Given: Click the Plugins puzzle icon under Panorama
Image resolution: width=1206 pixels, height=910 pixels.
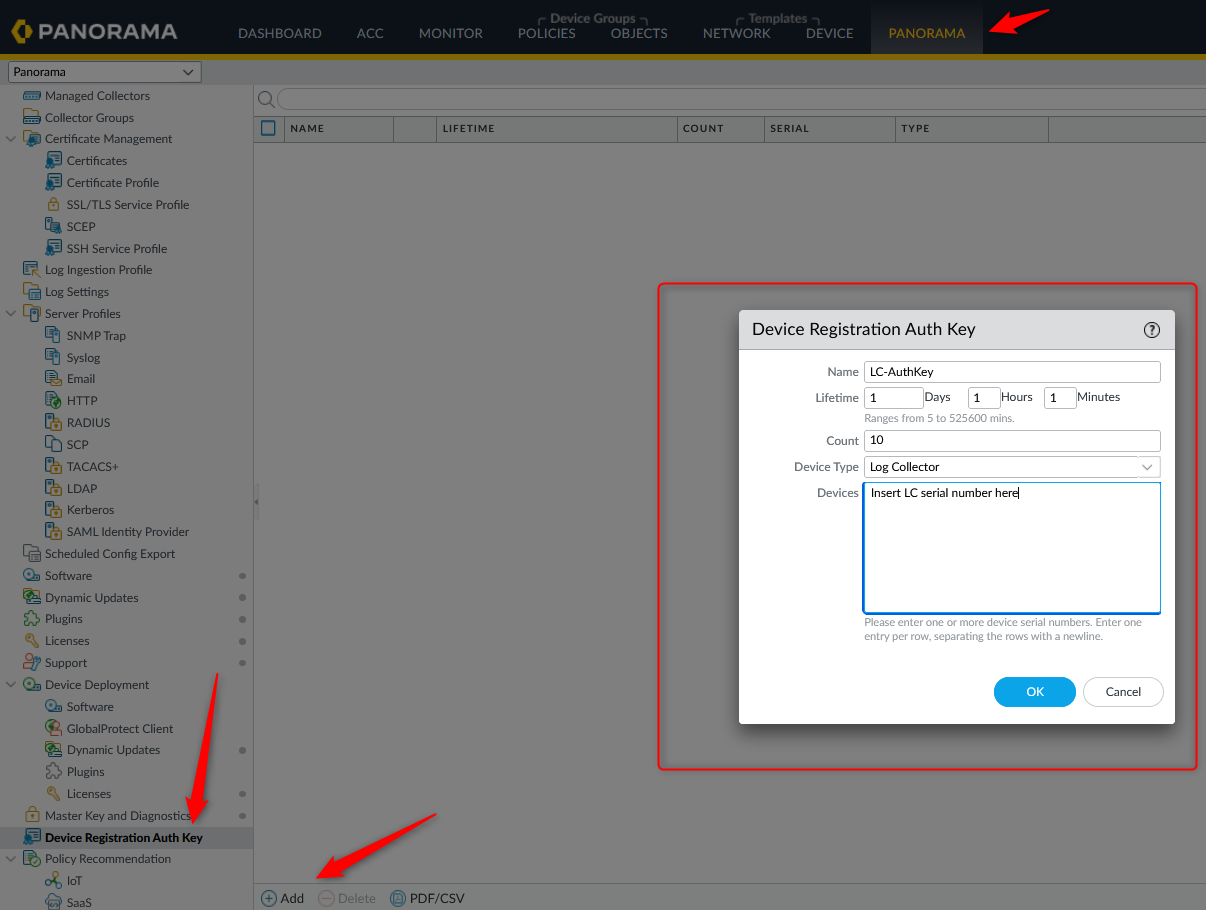Looking at the screenshot, I should 32,619.
